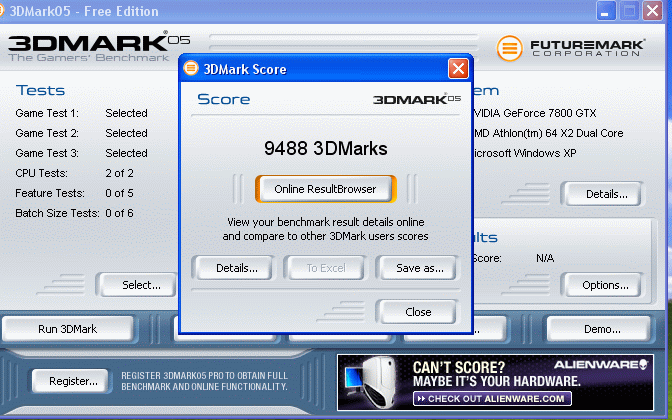Open benchmark Options button
This screenshot has width=672, height=420.
[x=603, y=285]
